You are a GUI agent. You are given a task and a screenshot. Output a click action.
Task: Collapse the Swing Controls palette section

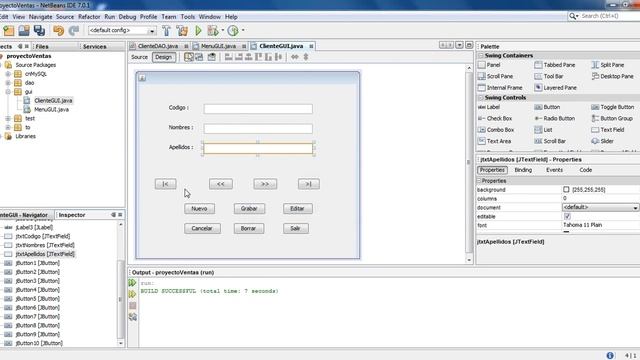(481, 98)
